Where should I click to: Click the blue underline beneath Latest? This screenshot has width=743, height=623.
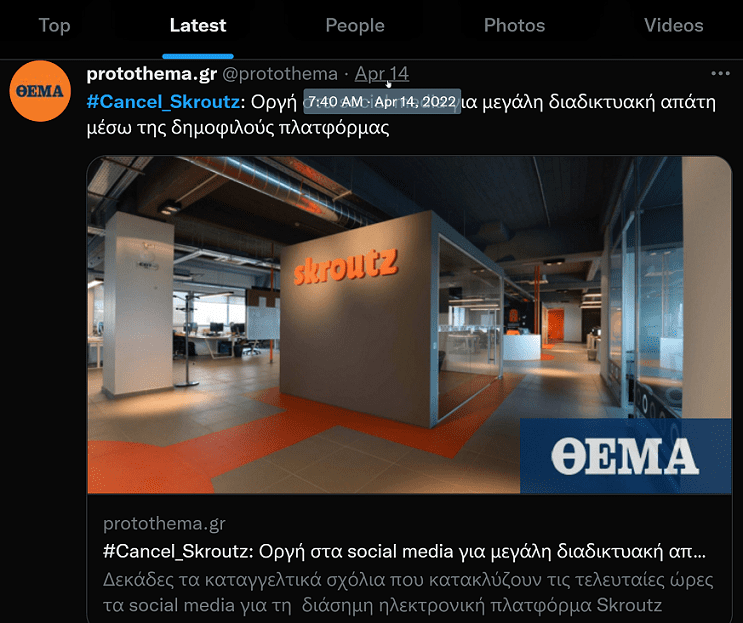pyautogui.click(x=198, y=56)
